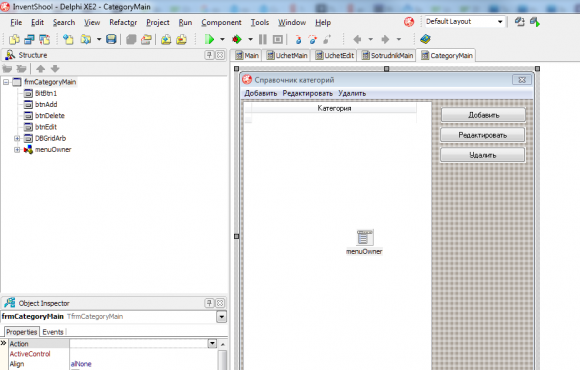Open the Refactor menu
Image resolution: width=580 pixels, height=370 pixels.
[123, 23]
